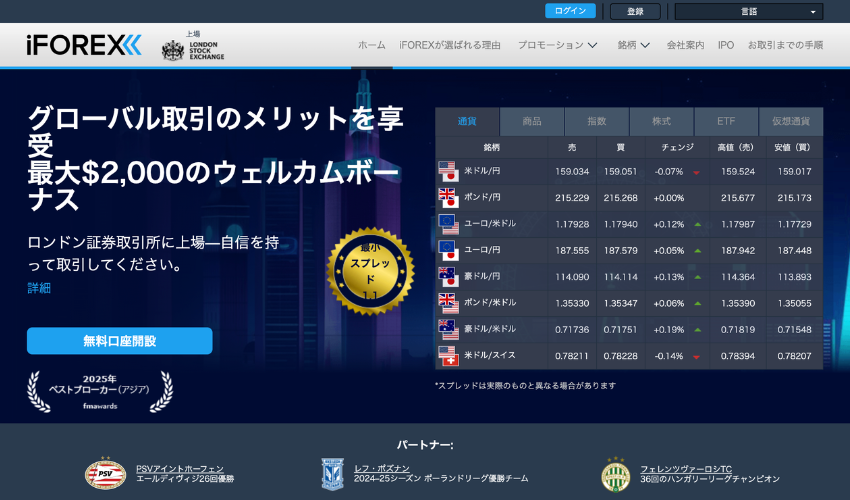
Task: Expand the 銘柄 menu
Action: coord(633,45)
